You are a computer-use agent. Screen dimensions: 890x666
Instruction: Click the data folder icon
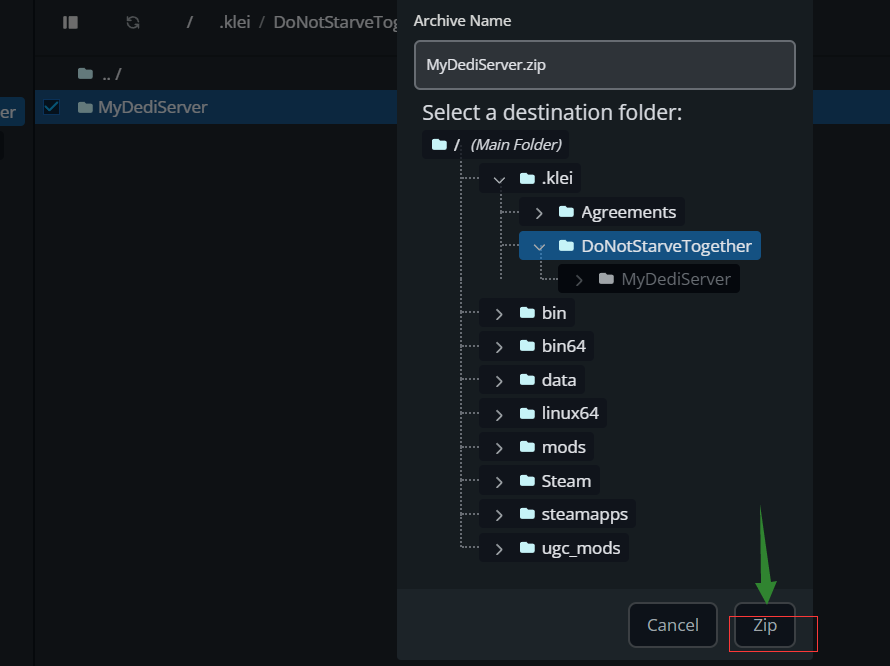(x=527, y=380)
